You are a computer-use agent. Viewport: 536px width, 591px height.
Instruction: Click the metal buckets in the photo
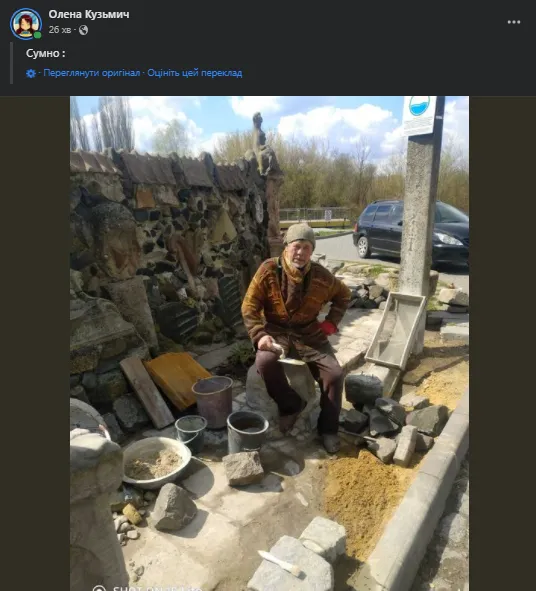[222, 416]
